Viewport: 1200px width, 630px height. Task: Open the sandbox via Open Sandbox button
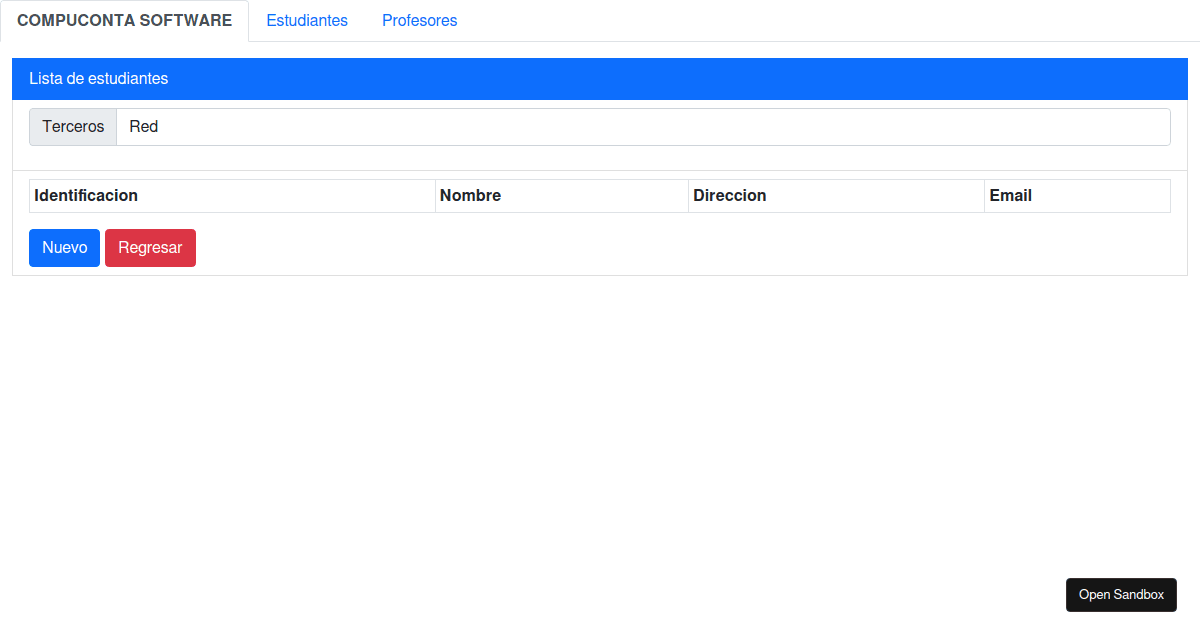1121,594
